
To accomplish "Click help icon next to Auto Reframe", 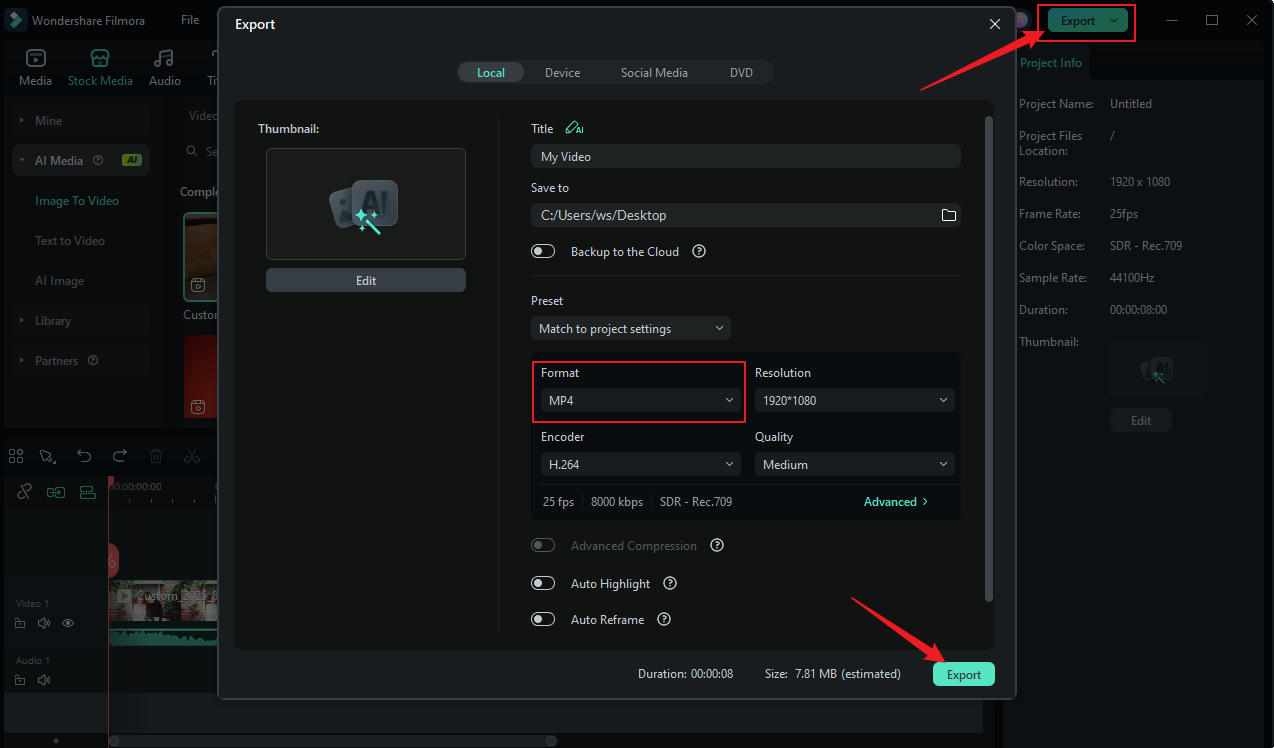I will pos(664,620).
